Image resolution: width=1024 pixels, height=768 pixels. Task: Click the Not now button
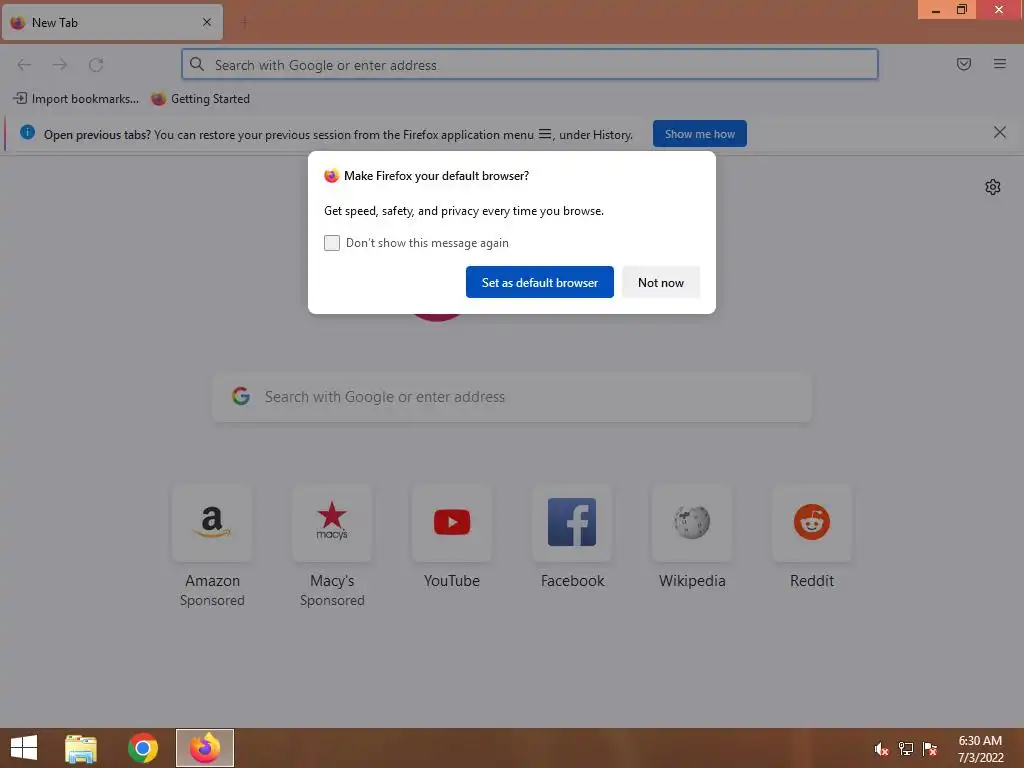661,282
